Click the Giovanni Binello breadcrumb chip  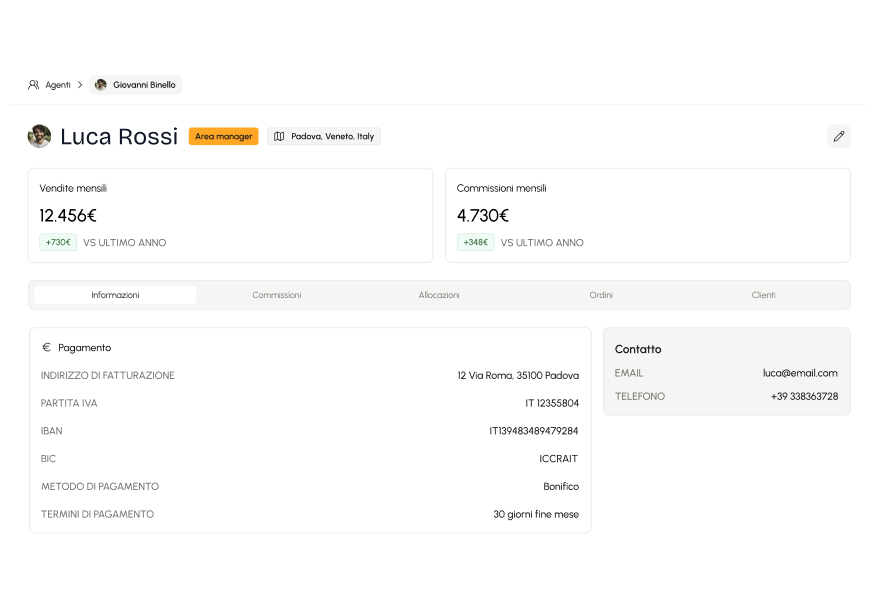pyautogui.click(x=136, y=85)
